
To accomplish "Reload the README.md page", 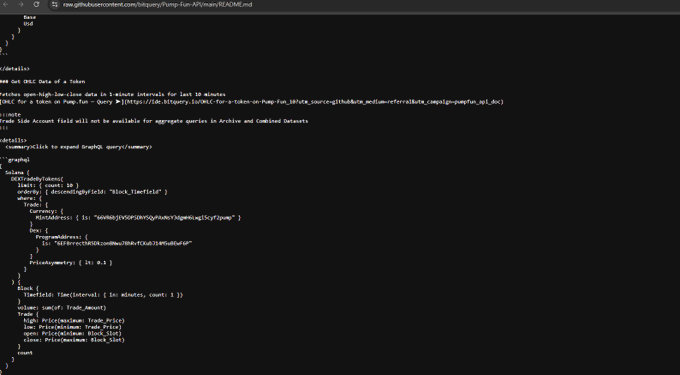I will 36,4.
